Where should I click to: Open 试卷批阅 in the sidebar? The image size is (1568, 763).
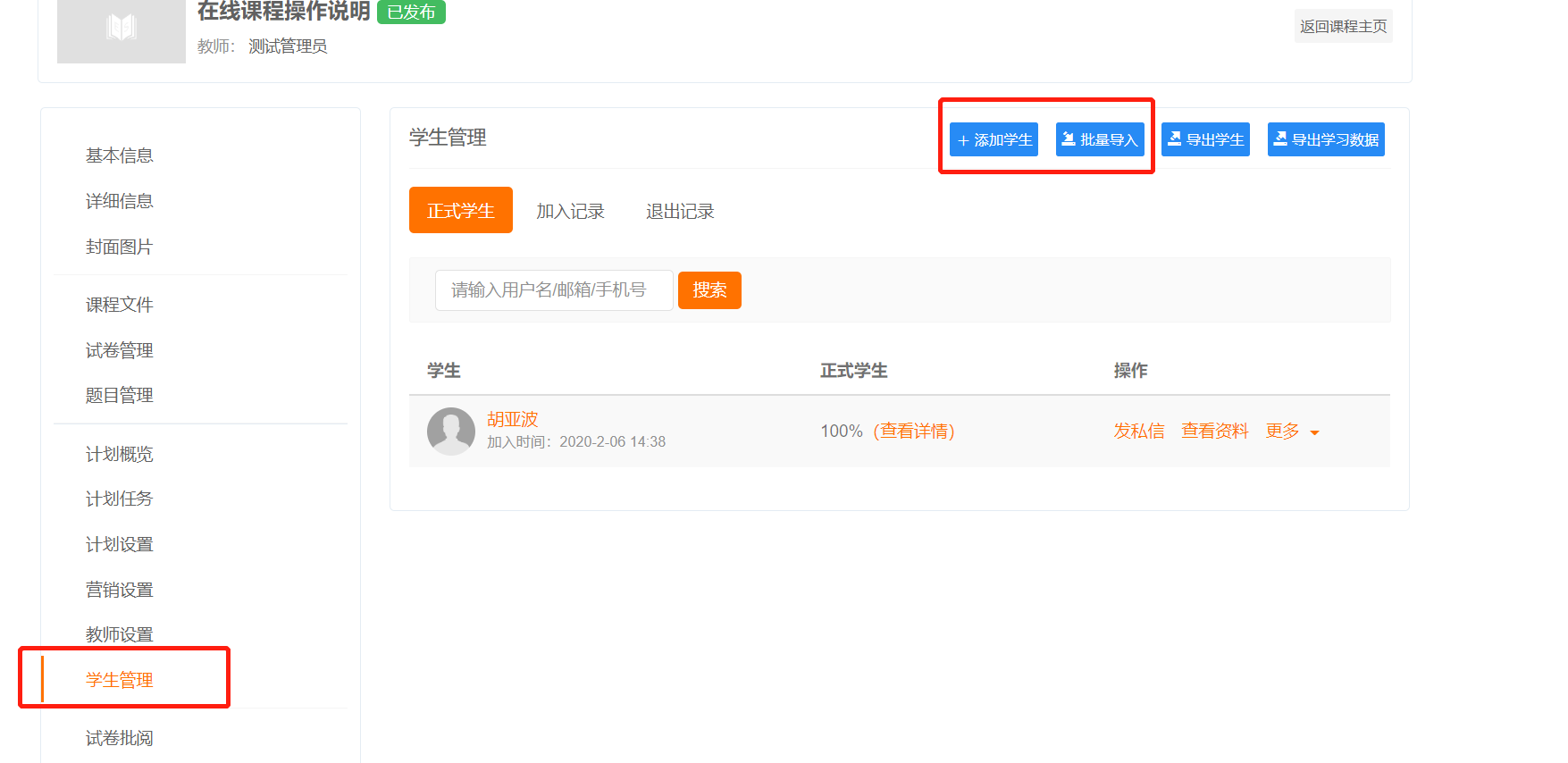point(120,738)
